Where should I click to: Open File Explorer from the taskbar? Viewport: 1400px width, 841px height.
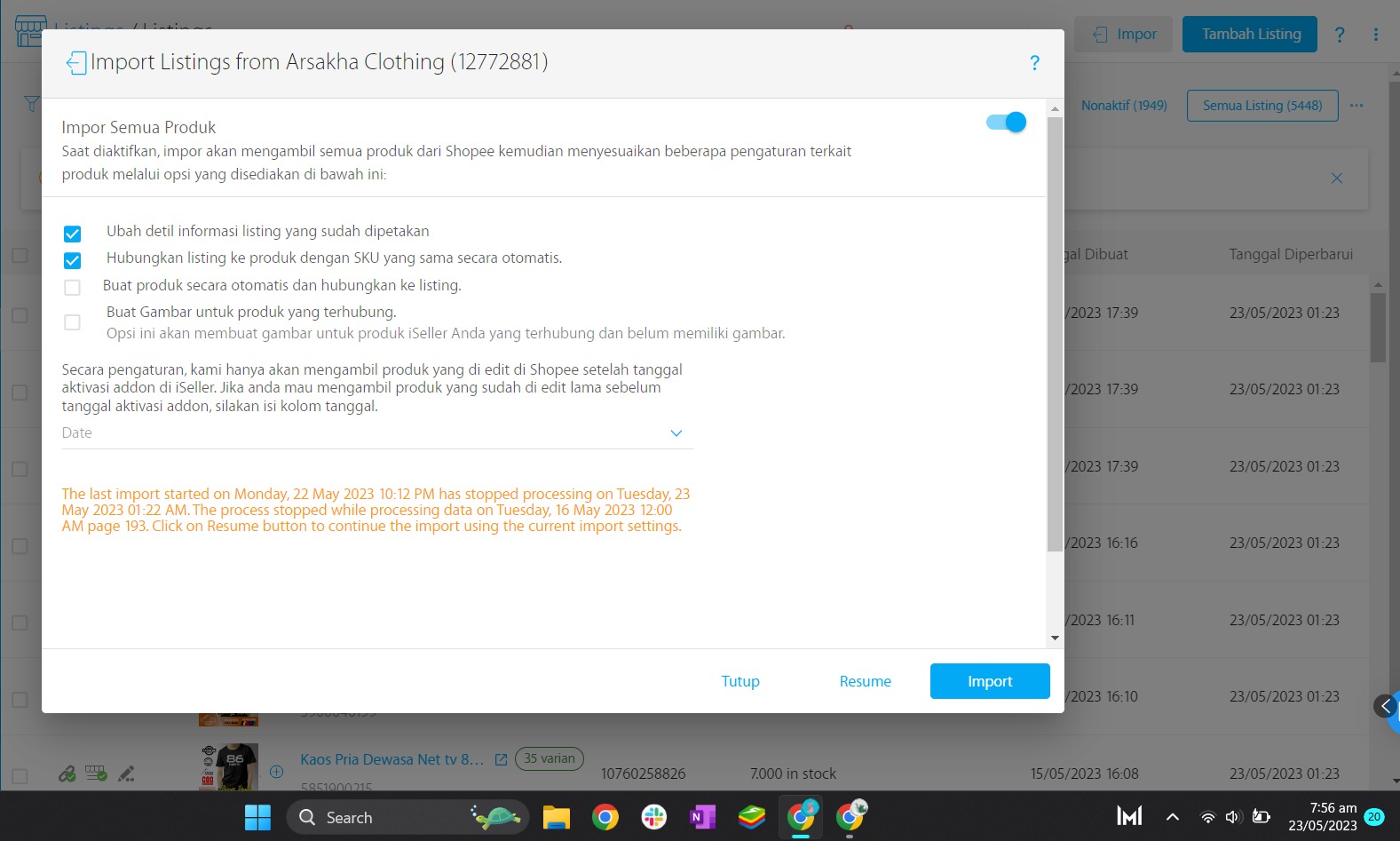557,817
